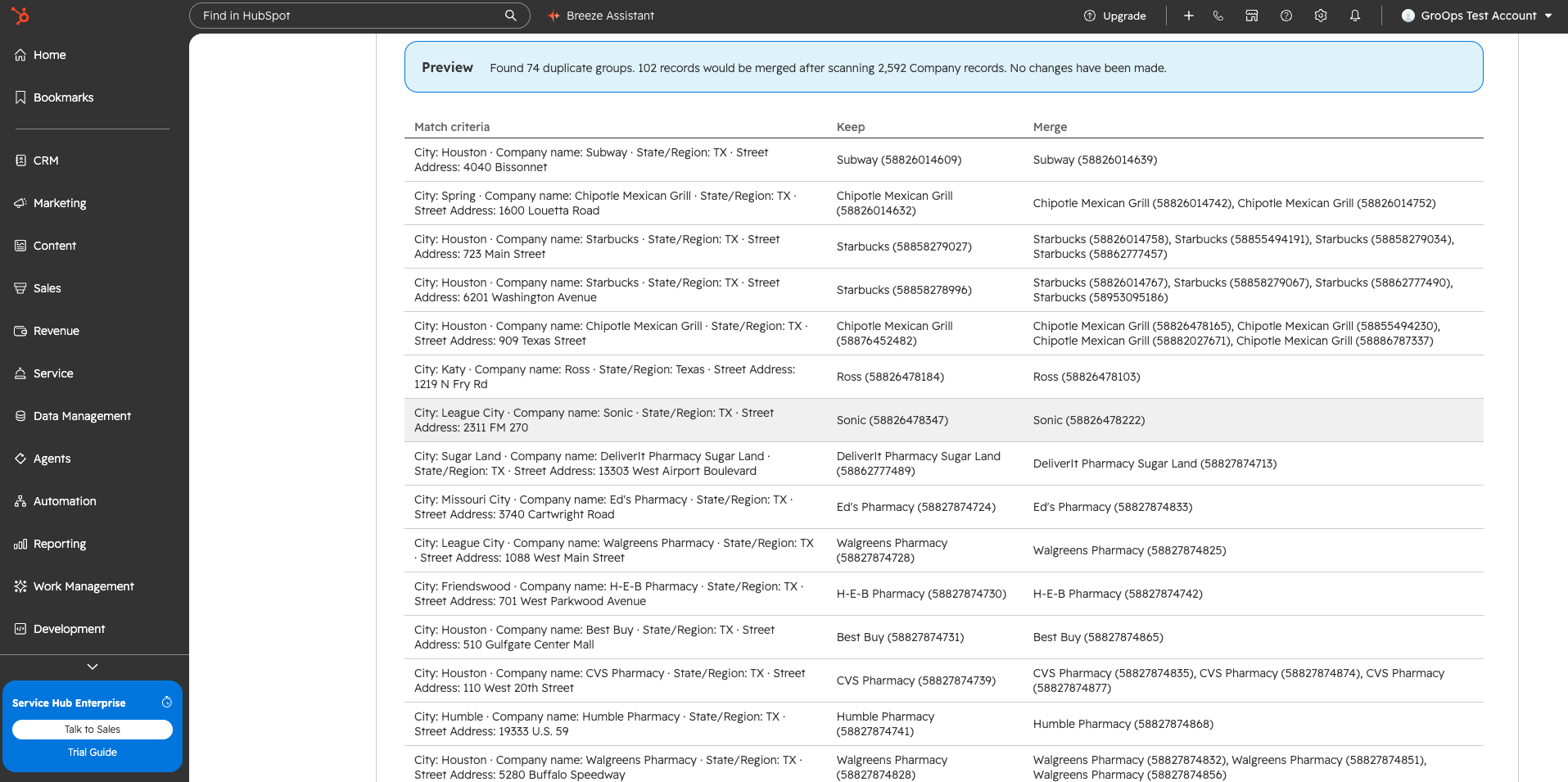Go to Home in sidebar

click(49, 55)
